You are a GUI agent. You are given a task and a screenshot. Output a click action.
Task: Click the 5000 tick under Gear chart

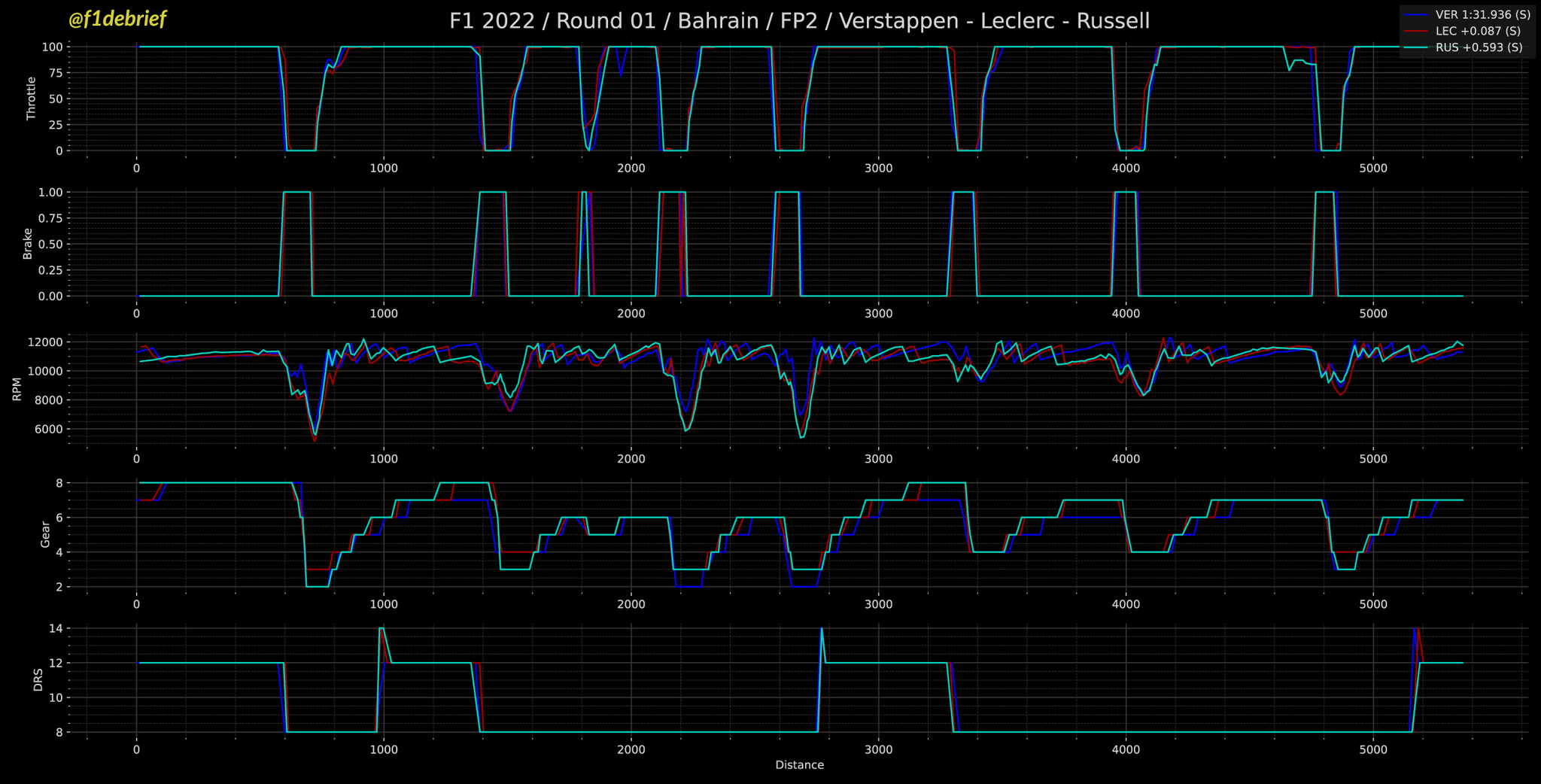[1373, 604]
